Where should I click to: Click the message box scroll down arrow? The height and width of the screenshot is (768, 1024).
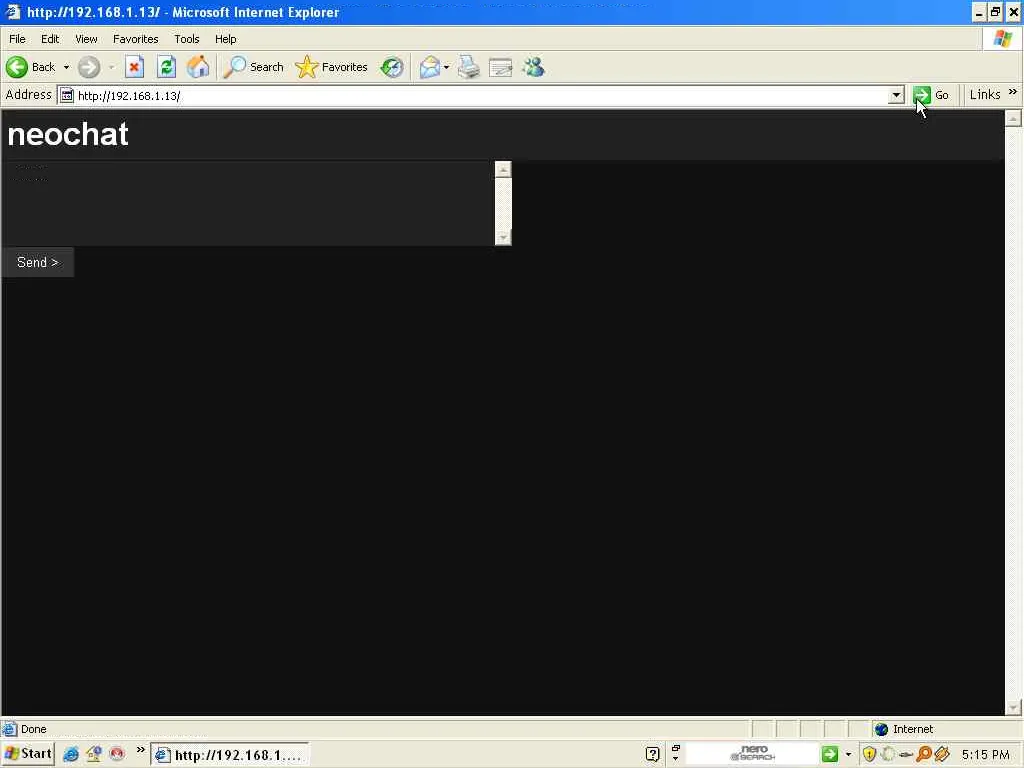point(503,237)
